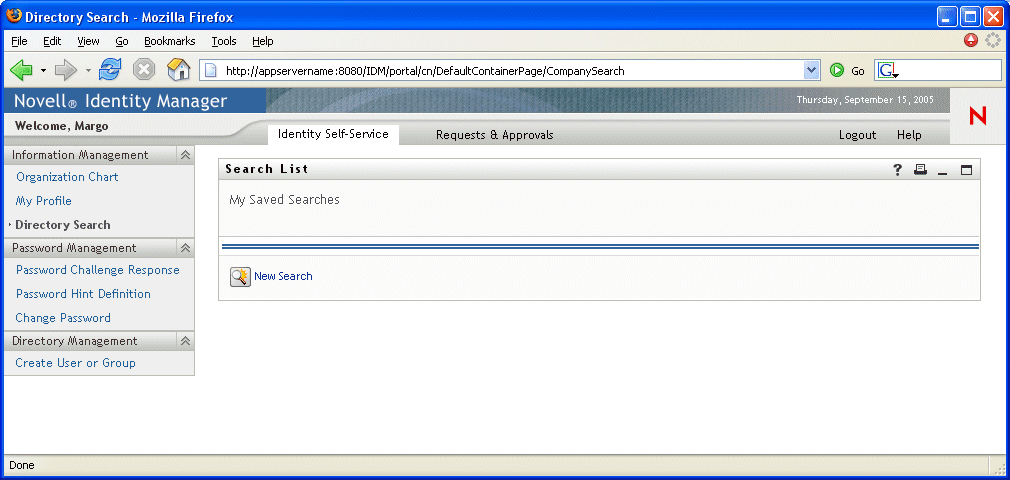Open the Edit menu
Viewport: 1010px width, 480px height.
click(x=52, y=41)
